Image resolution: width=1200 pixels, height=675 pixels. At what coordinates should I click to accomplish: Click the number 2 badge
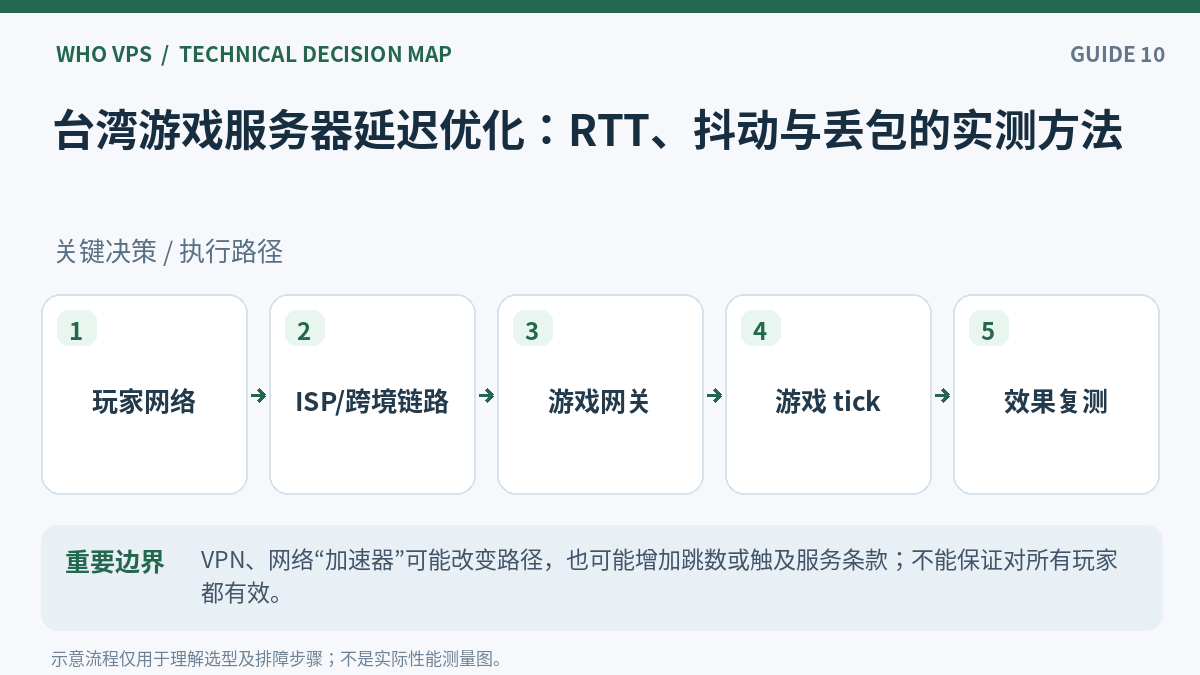(305, 330)
